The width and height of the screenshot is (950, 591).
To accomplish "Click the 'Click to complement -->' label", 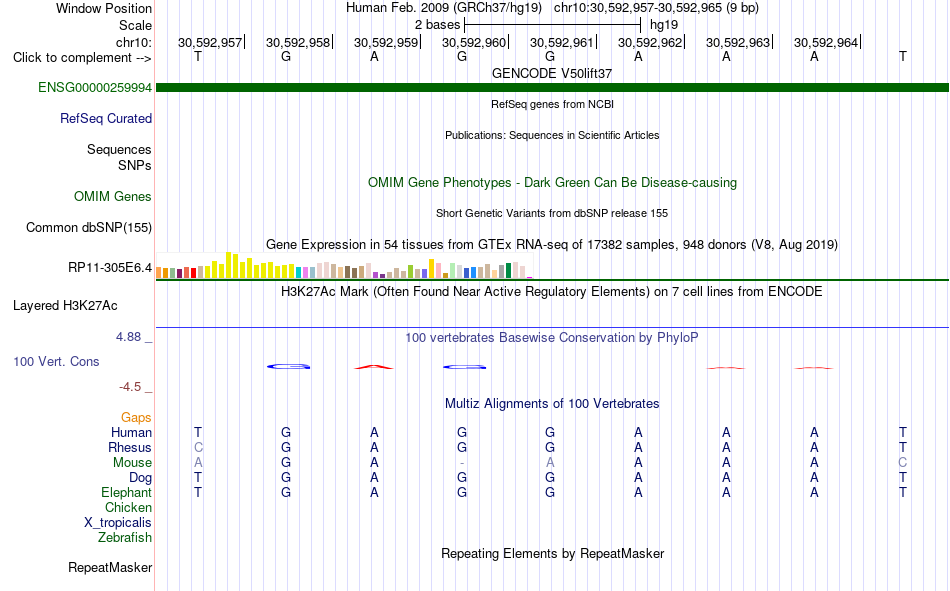I will (x=82, y=58).
